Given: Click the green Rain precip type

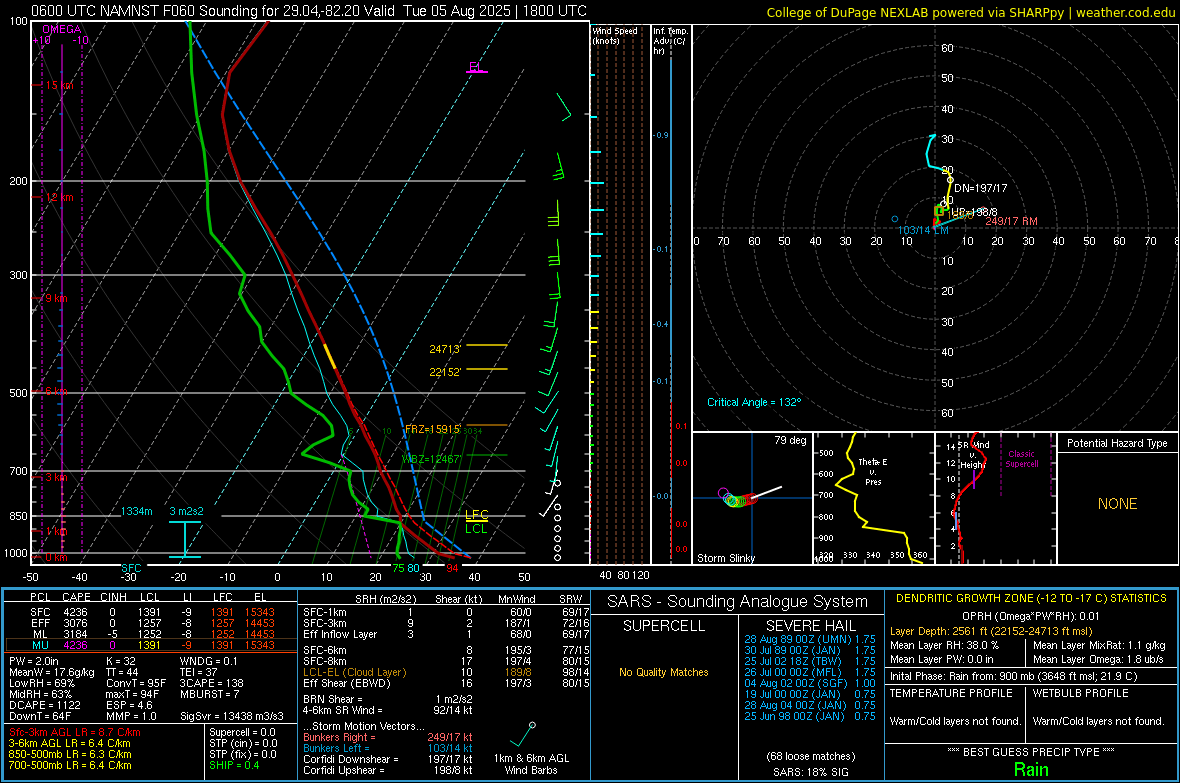Looking at the screenshot, I should [1031, 769].
